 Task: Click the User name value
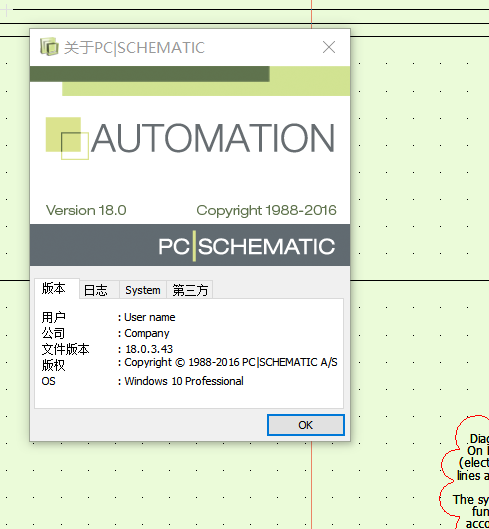coord(150,317)
